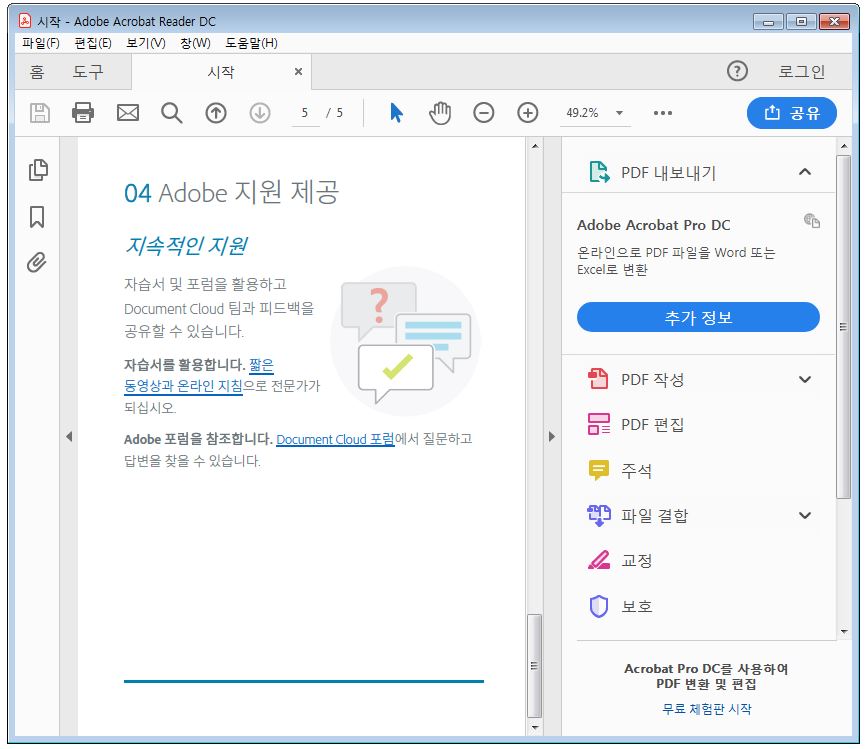
Task: Close the 시작 document tab
Action: coord(298,71)
